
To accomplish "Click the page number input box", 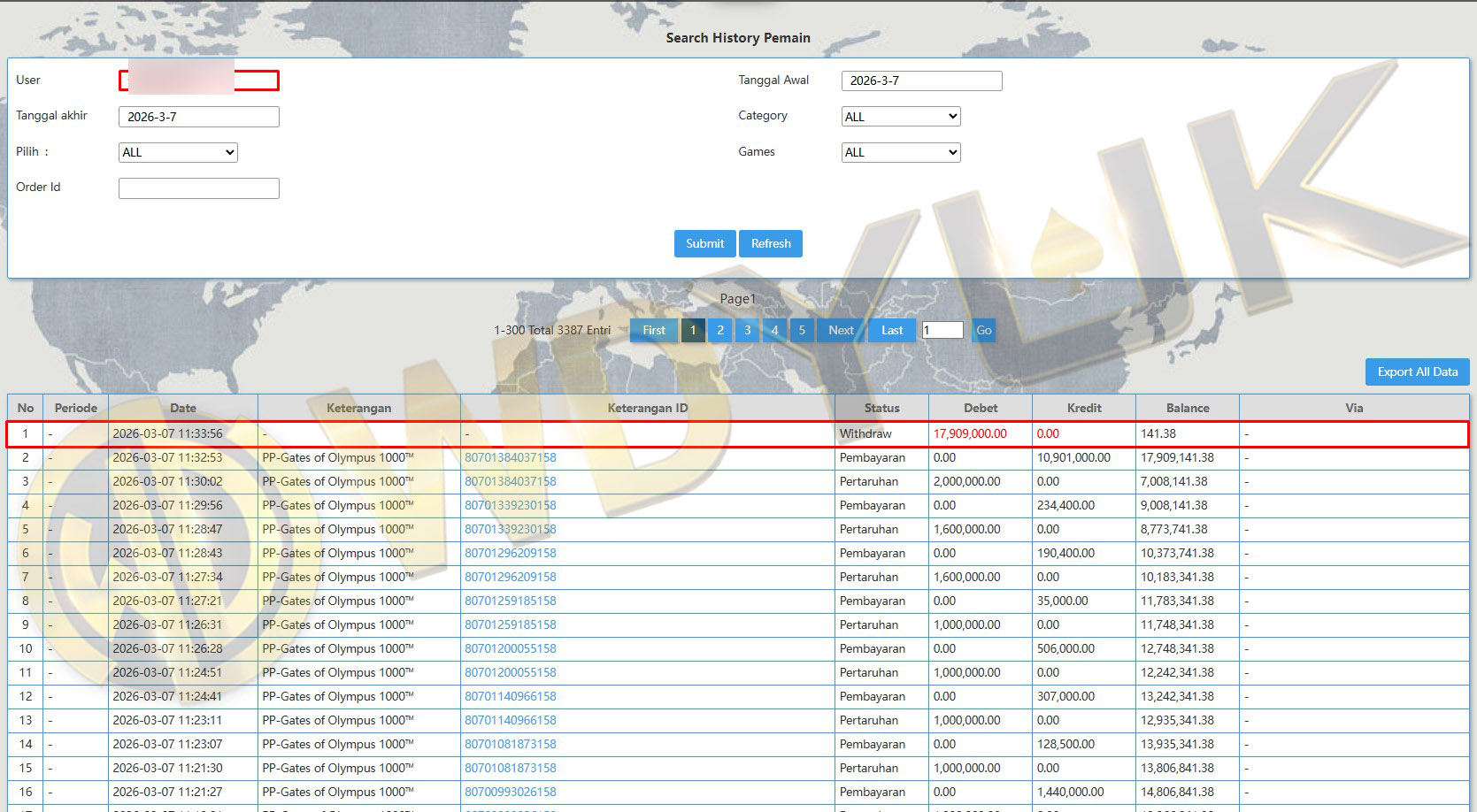I will 942,331.
